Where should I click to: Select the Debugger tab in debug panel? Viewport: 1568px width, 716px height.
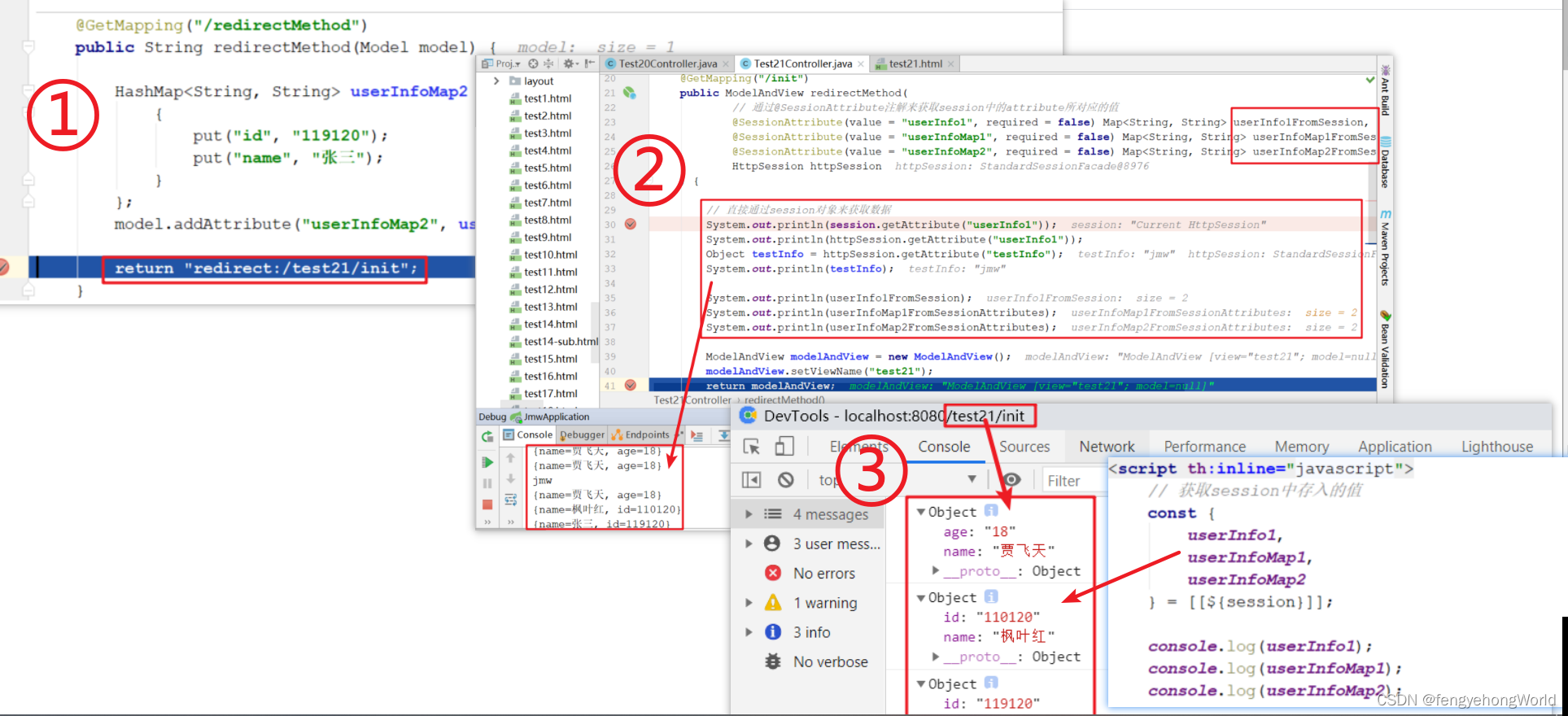tap(583, 434)
